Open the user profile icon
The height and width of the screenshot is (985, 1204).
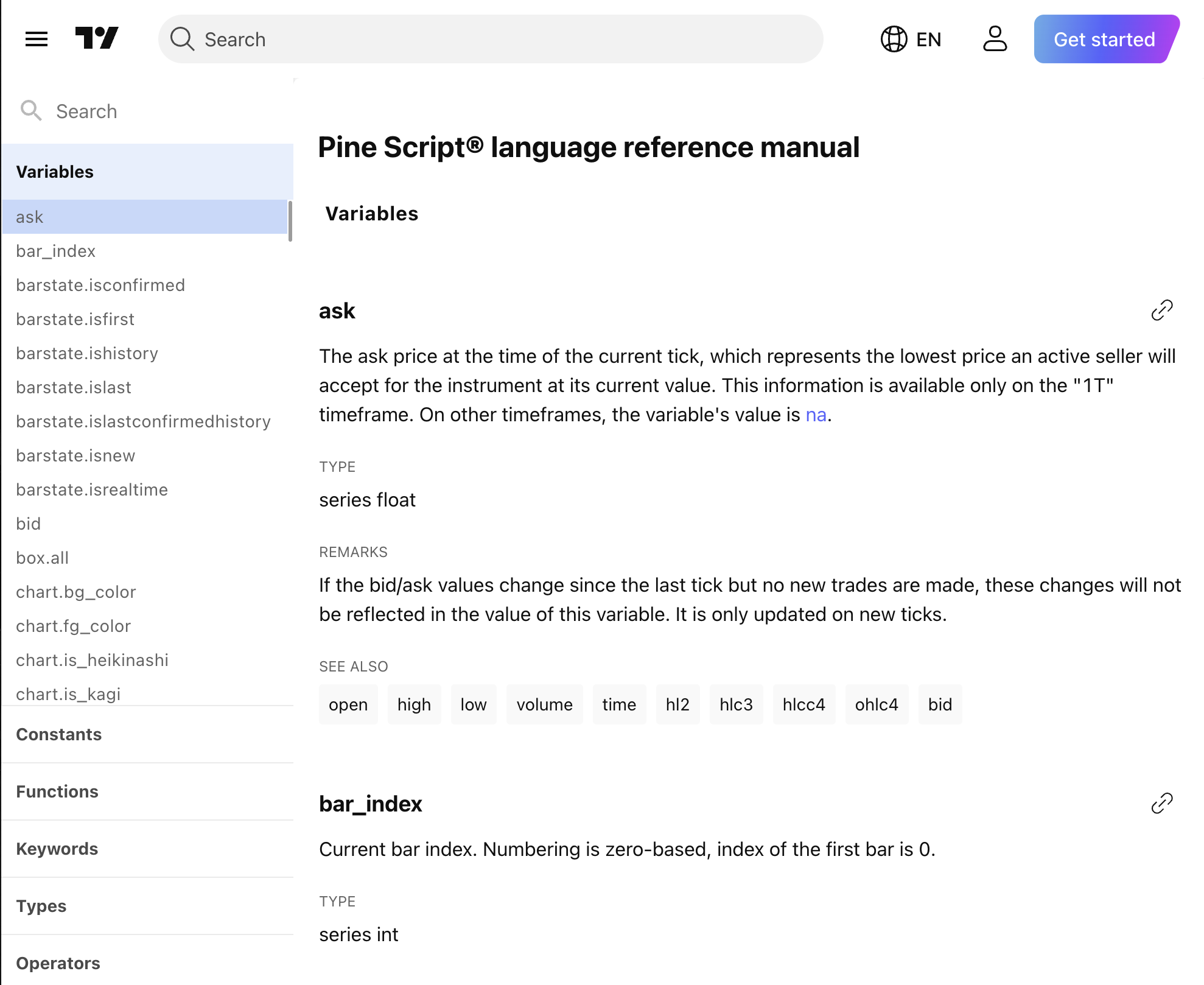(x=995, y=39)
